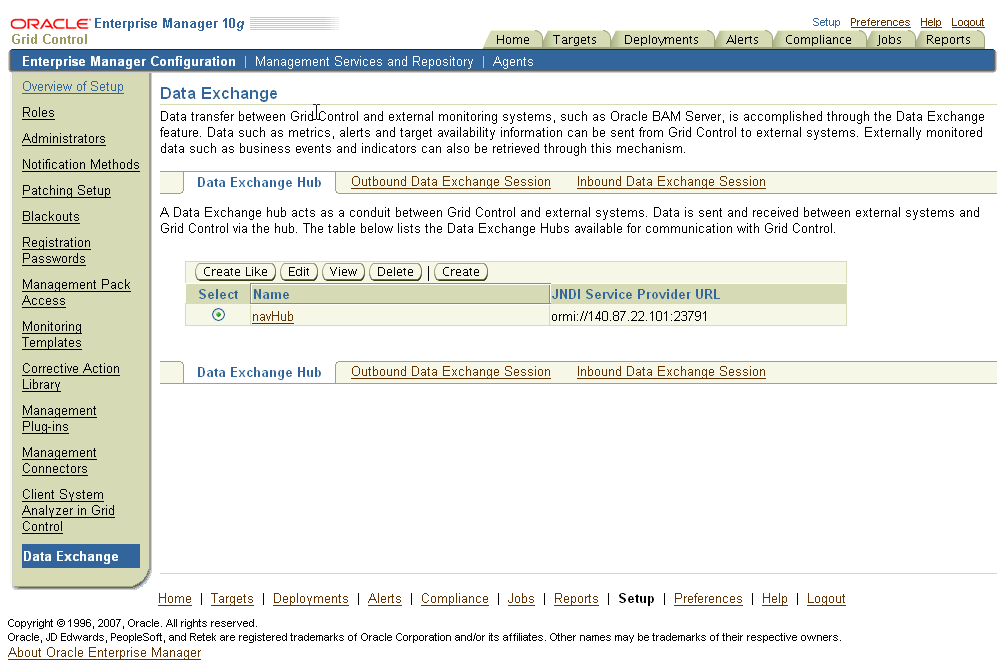Click the Create button
Screen dimensions: 1005x668
pos(461,272)
